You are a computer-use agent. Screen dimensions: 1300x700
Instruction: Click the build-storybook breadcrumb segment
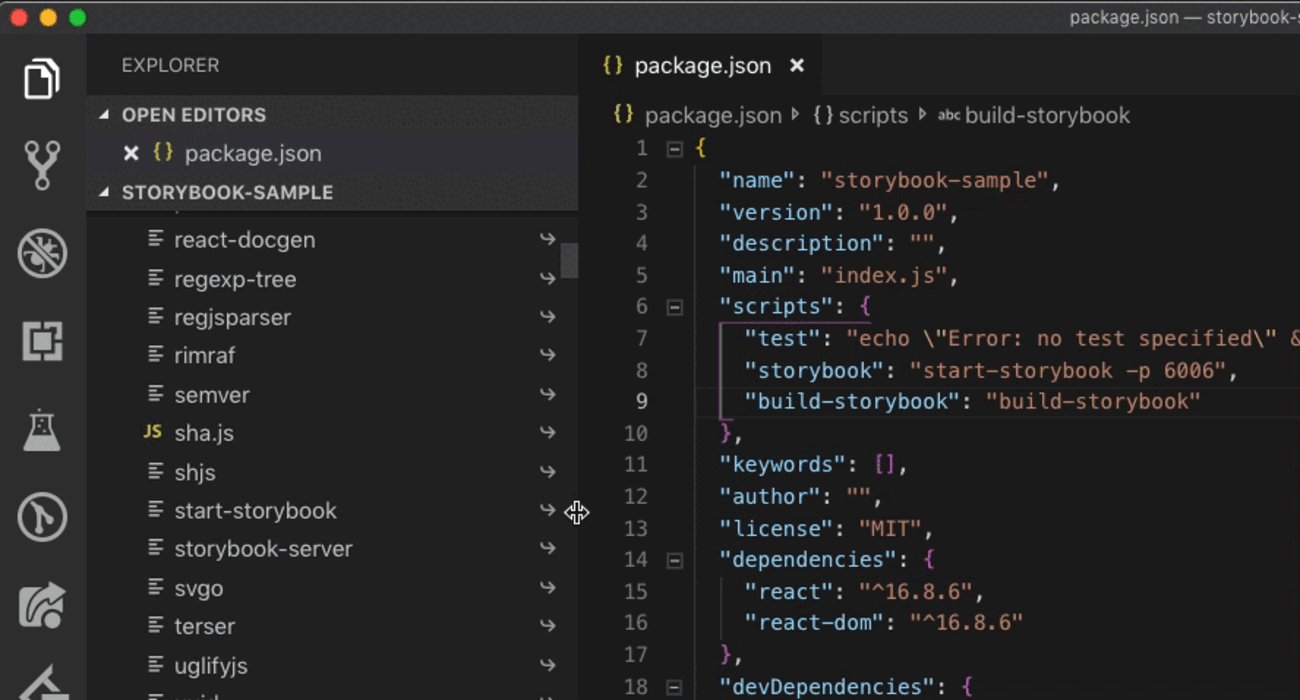1046,116
